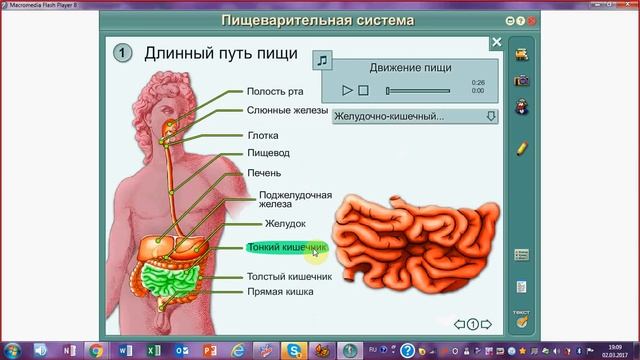640x360 pixels.
Task: Open Google Chrome from the taskbar
Action: click(96, 351)
